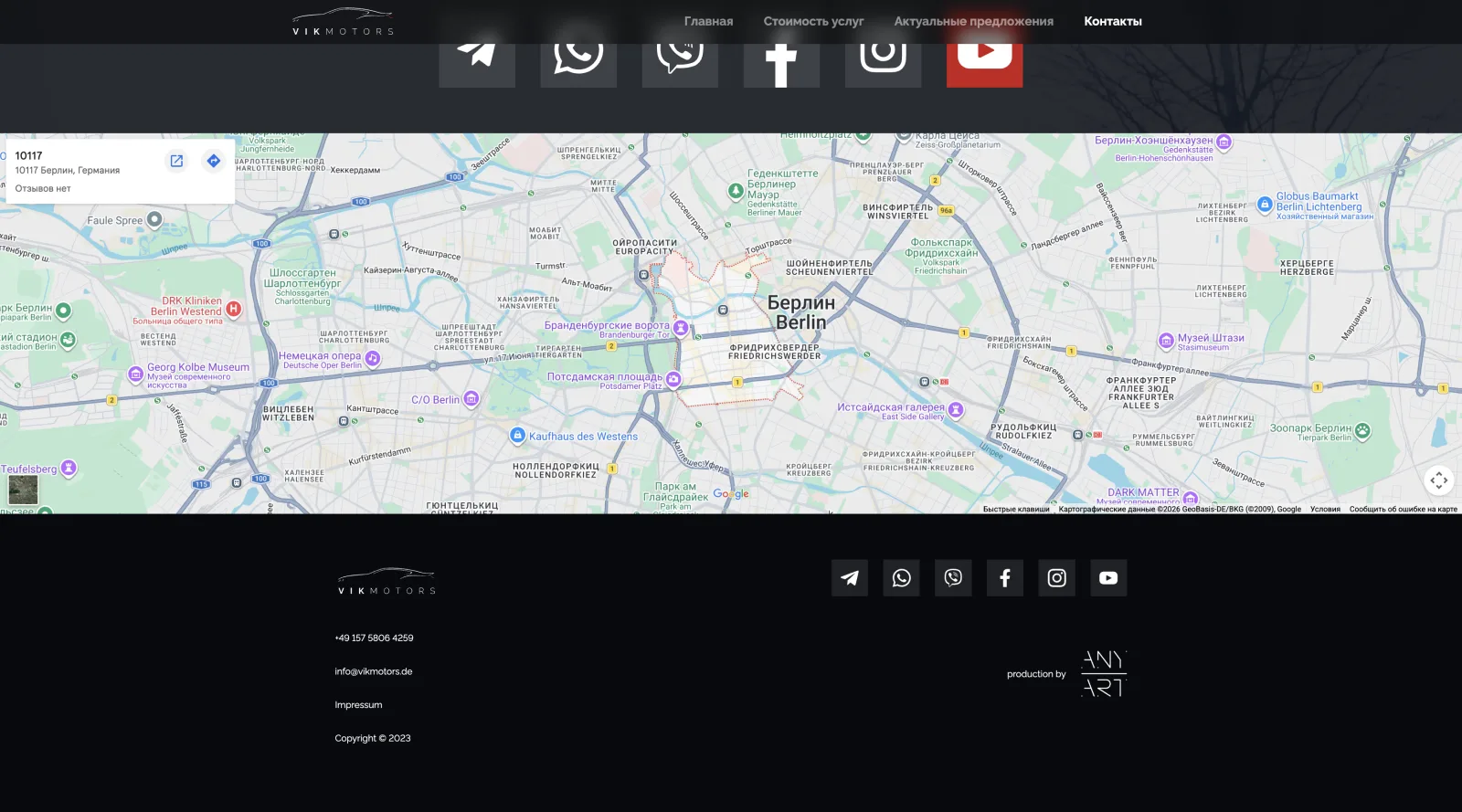Open the map Условия link

pyautogui.click(x=1325, y=510)
